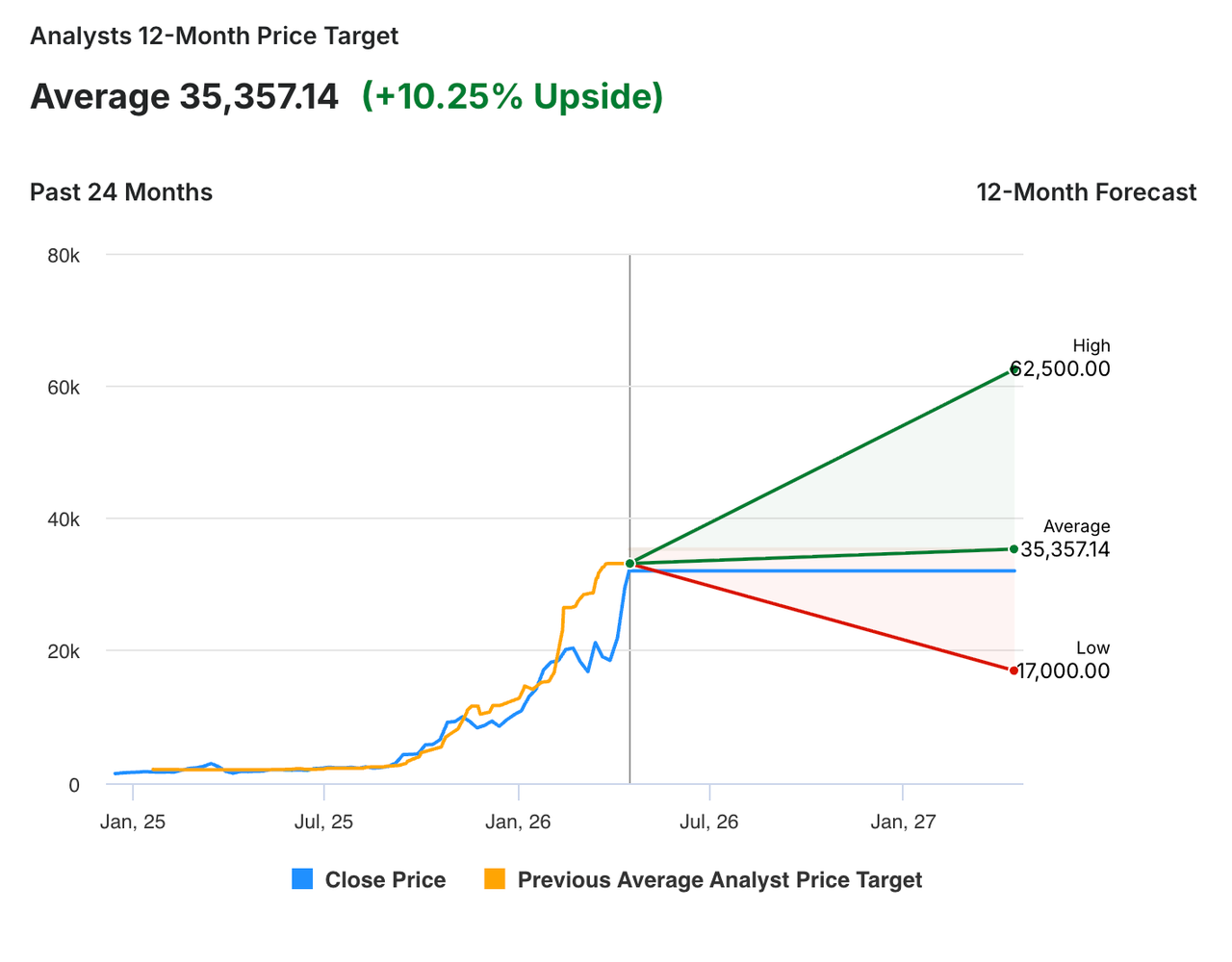Click the Average forecast endpoint dot

pos(1014,549)
